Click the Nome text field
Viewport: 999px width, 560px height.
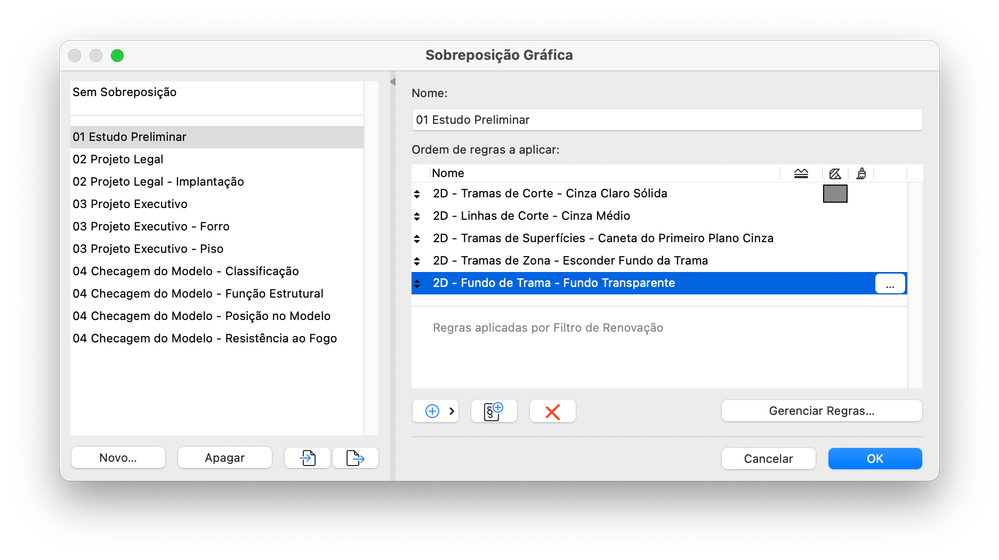666,120
